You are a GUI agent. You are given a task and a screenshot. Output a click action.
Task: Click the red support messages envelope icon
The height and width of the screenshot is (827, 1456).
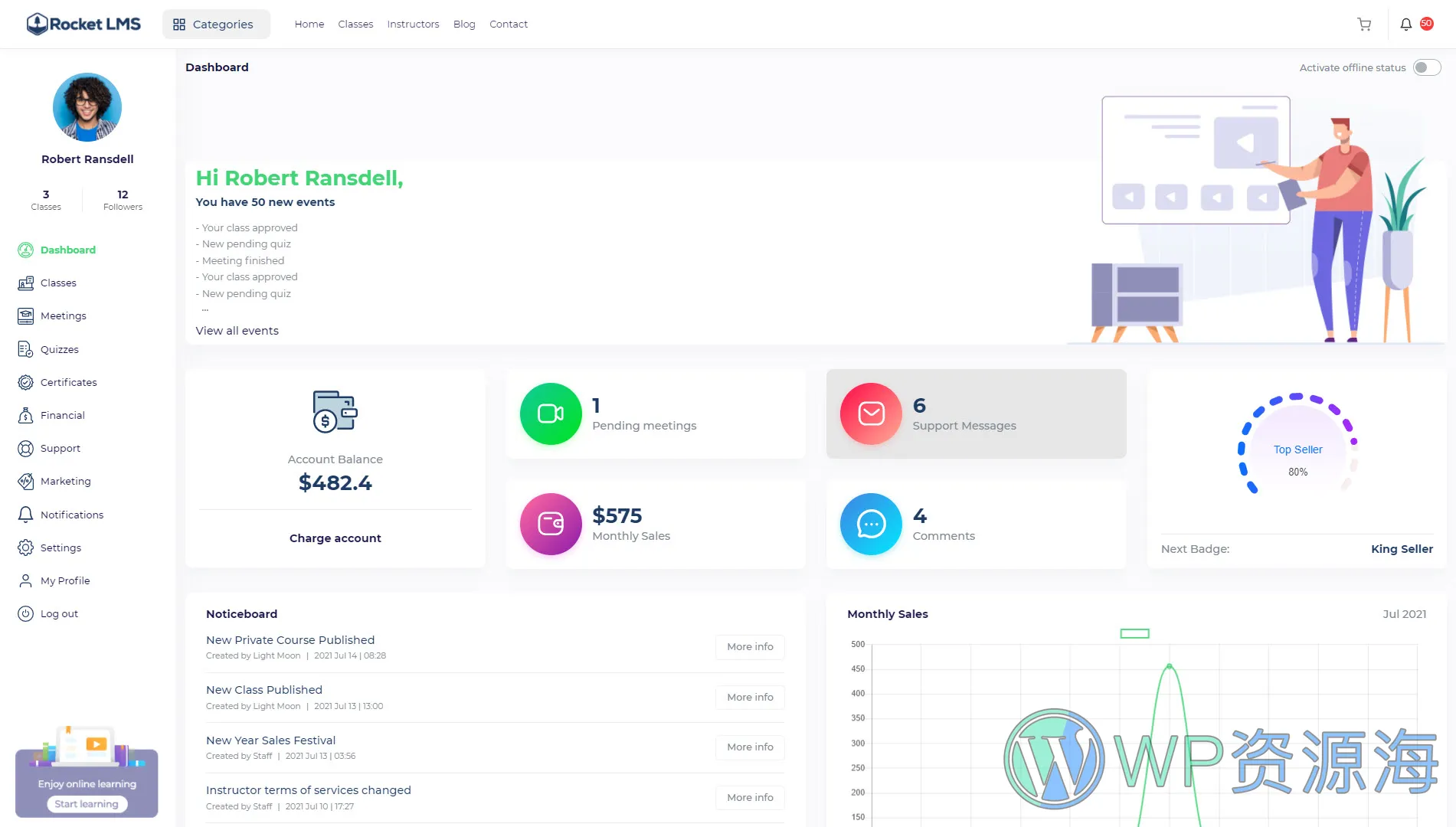click(871, 413)
